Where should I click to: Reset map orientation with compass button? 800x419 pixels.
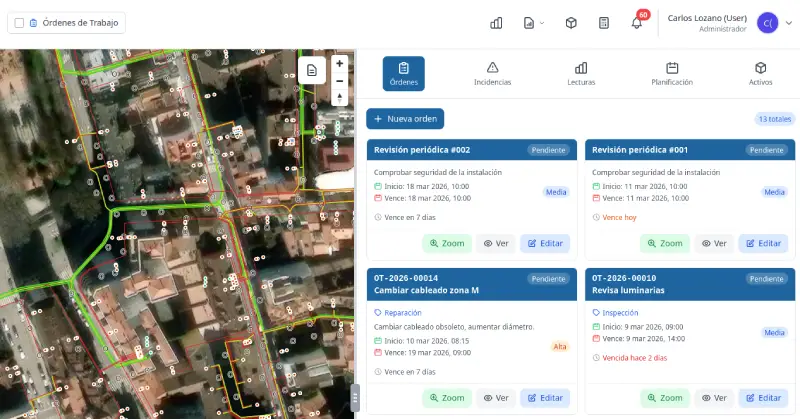339,97
